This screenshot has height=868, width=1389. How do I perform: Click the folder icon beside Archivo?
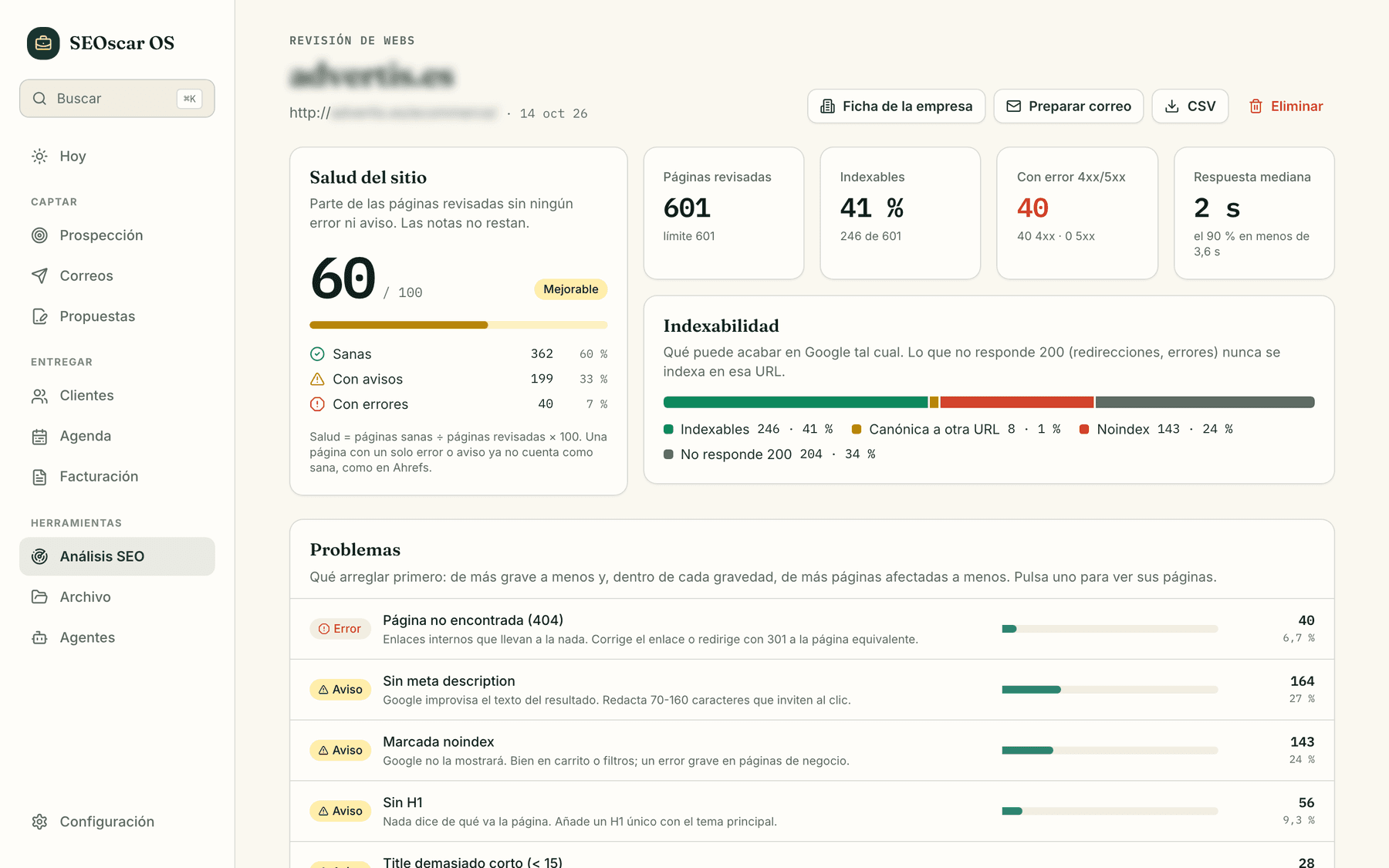[x=39, y=597]
